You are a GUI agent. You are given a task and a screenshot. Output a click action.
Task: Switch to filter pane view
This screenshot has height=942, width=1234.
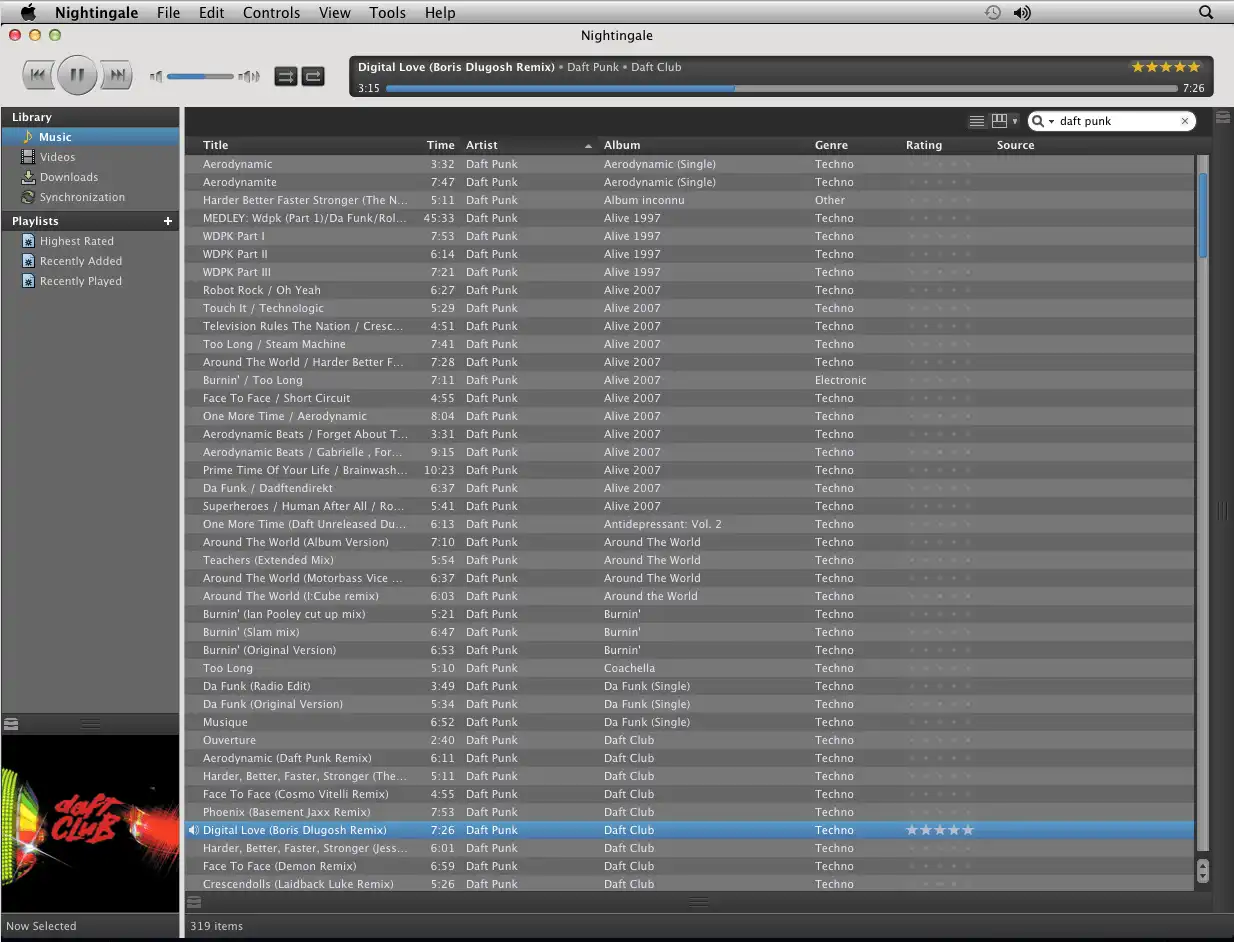pos(999,121)
